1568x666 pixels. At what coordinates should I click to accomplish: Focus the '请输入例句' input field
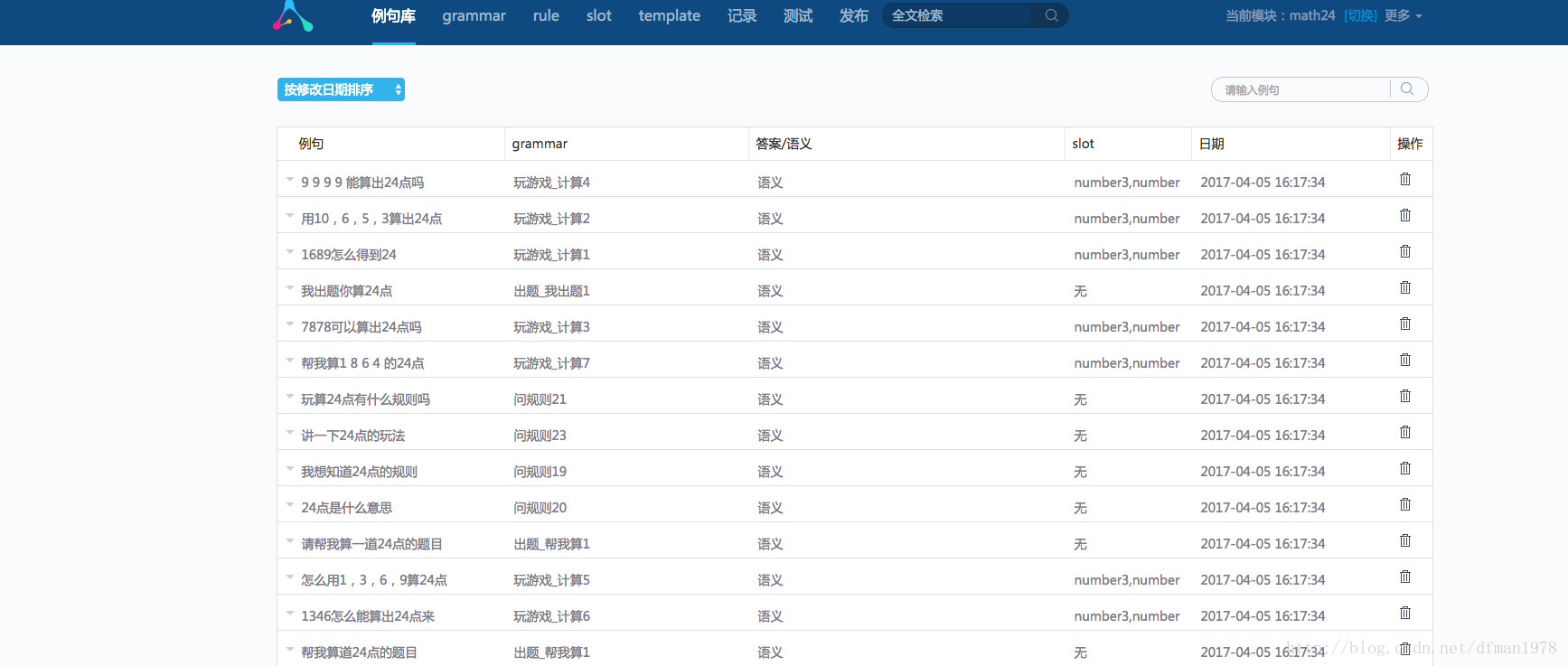1300,89
